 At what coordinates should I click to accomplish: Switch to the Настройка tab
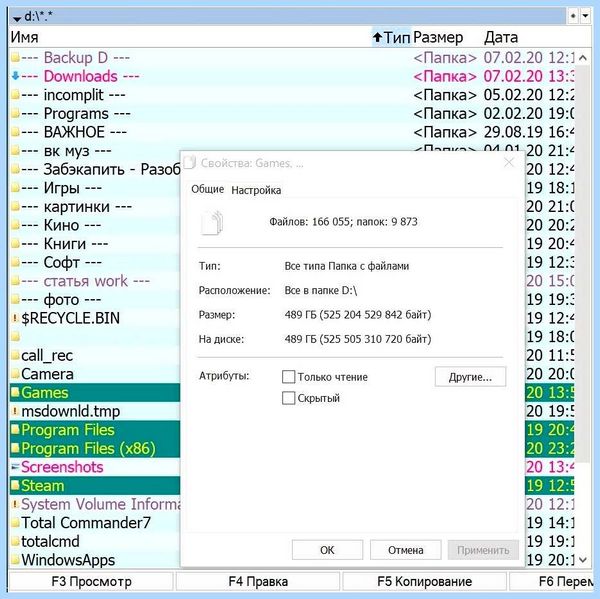256,190
